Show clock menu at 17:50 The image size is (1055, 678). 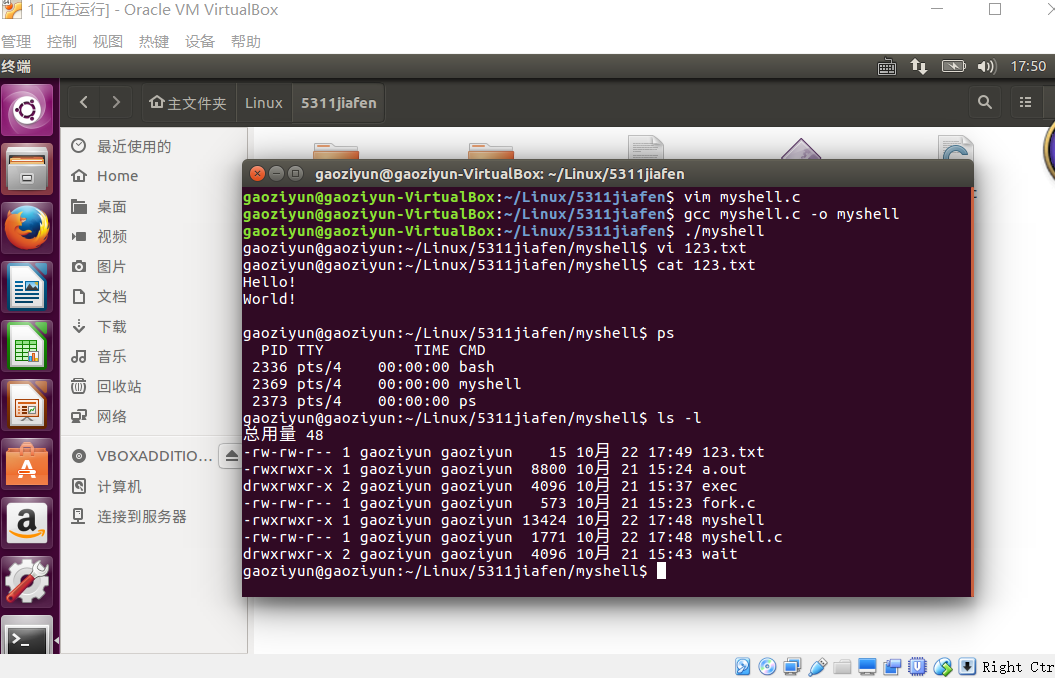1028,66
